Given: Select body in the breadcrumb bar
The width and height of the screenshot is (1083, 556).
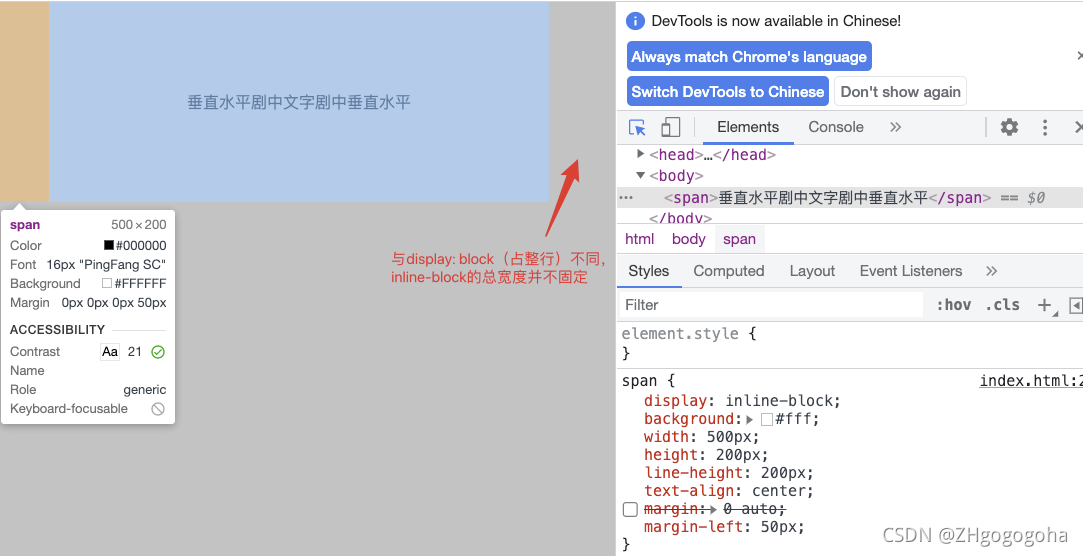Looking at the screenshot, I should tap(689, 239).
